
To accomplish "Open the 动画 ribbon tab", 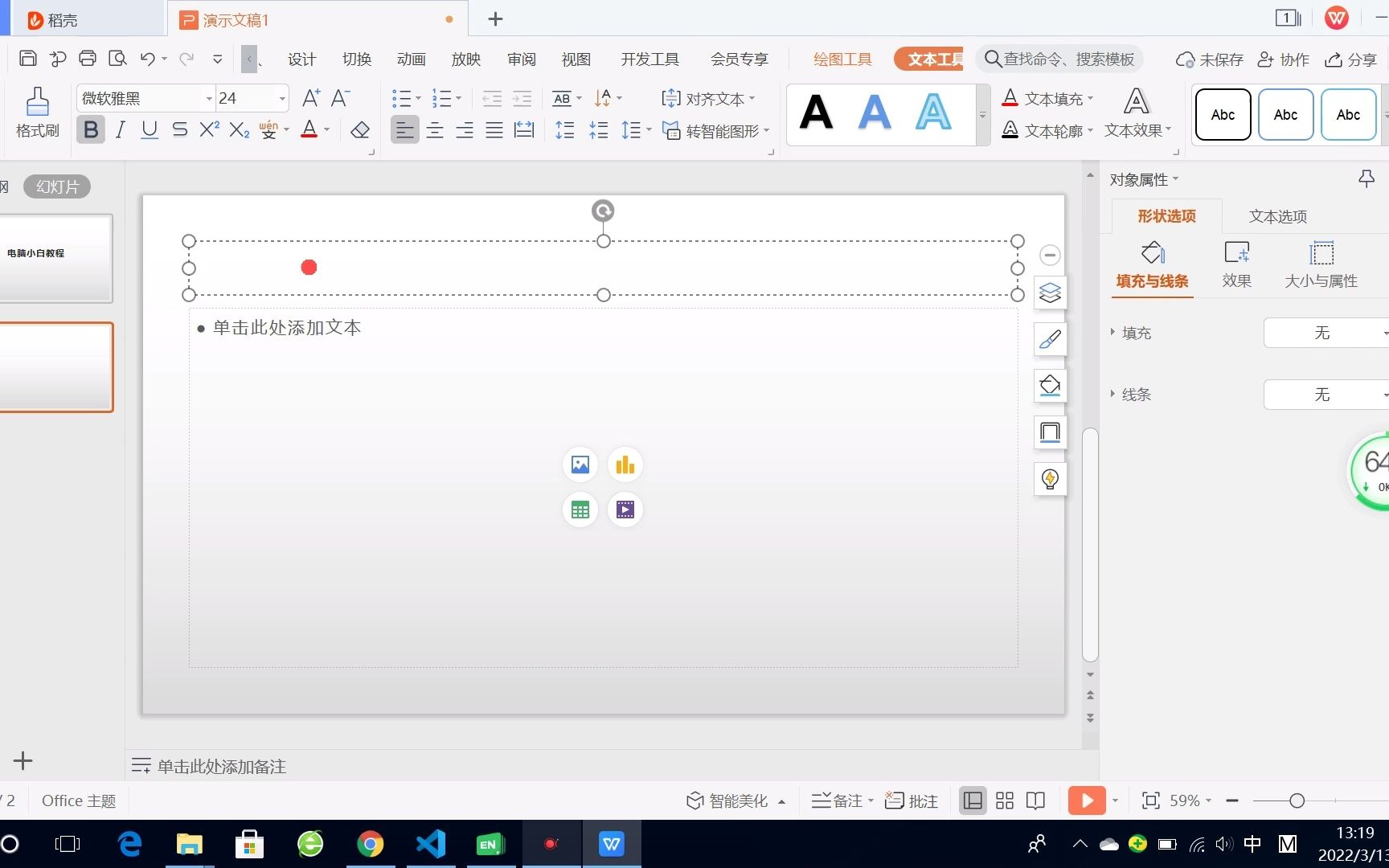I will [x=411, y=59].
